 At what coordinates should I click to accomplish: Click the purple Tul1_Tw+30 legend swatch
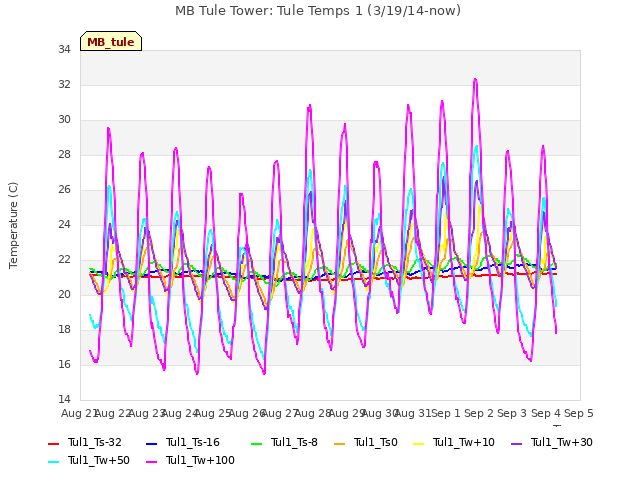tap(516, 443)
